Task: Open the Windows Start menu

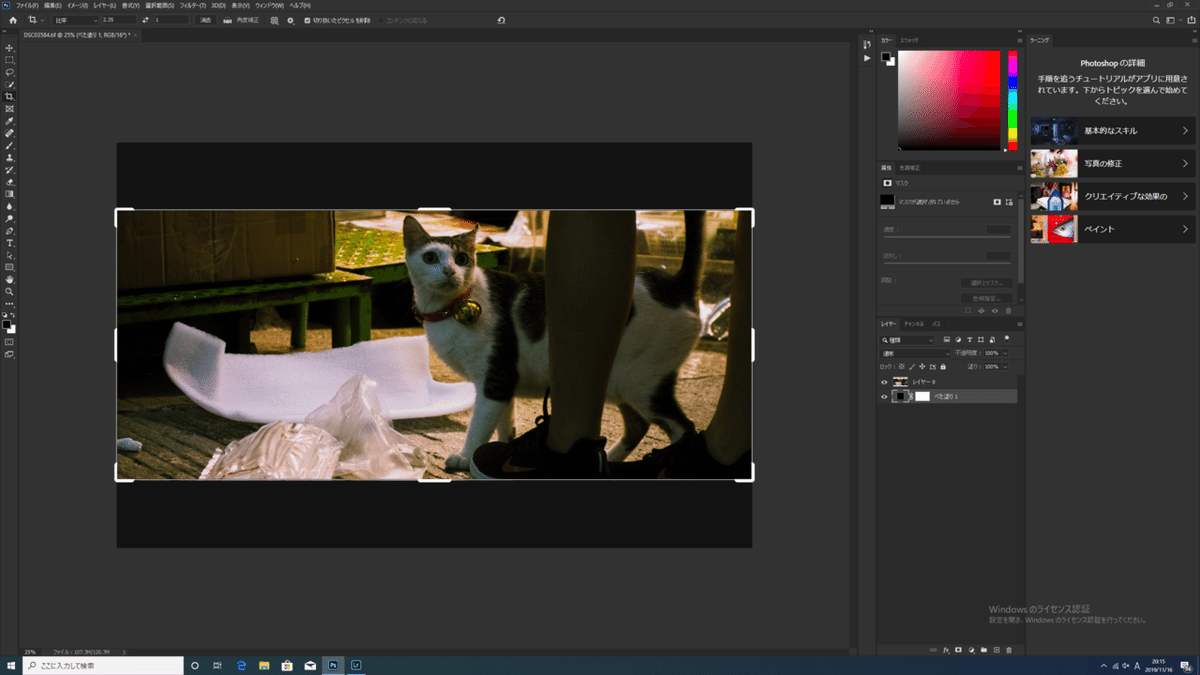Action: tap(11, 665)
